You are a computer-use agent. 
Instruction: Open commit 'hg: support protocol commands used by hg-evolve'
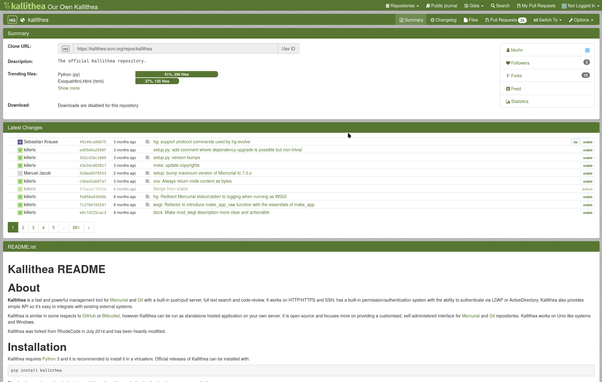202,142
